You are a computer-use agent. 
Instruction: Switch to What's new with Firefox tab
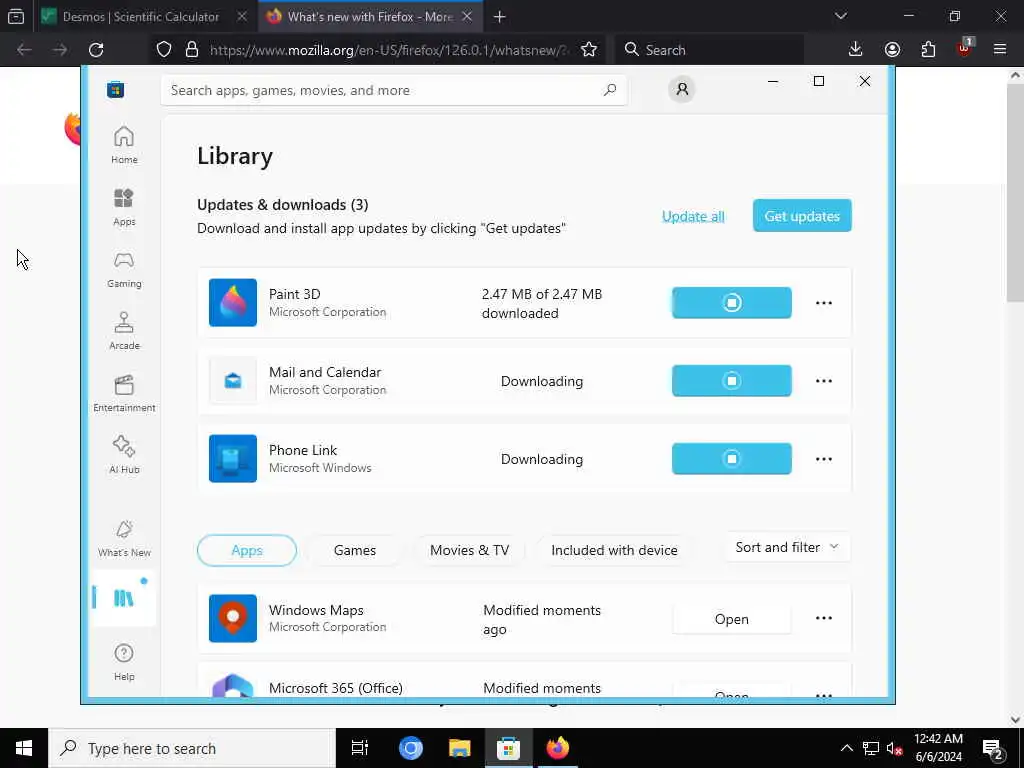[x=370, y=17]
